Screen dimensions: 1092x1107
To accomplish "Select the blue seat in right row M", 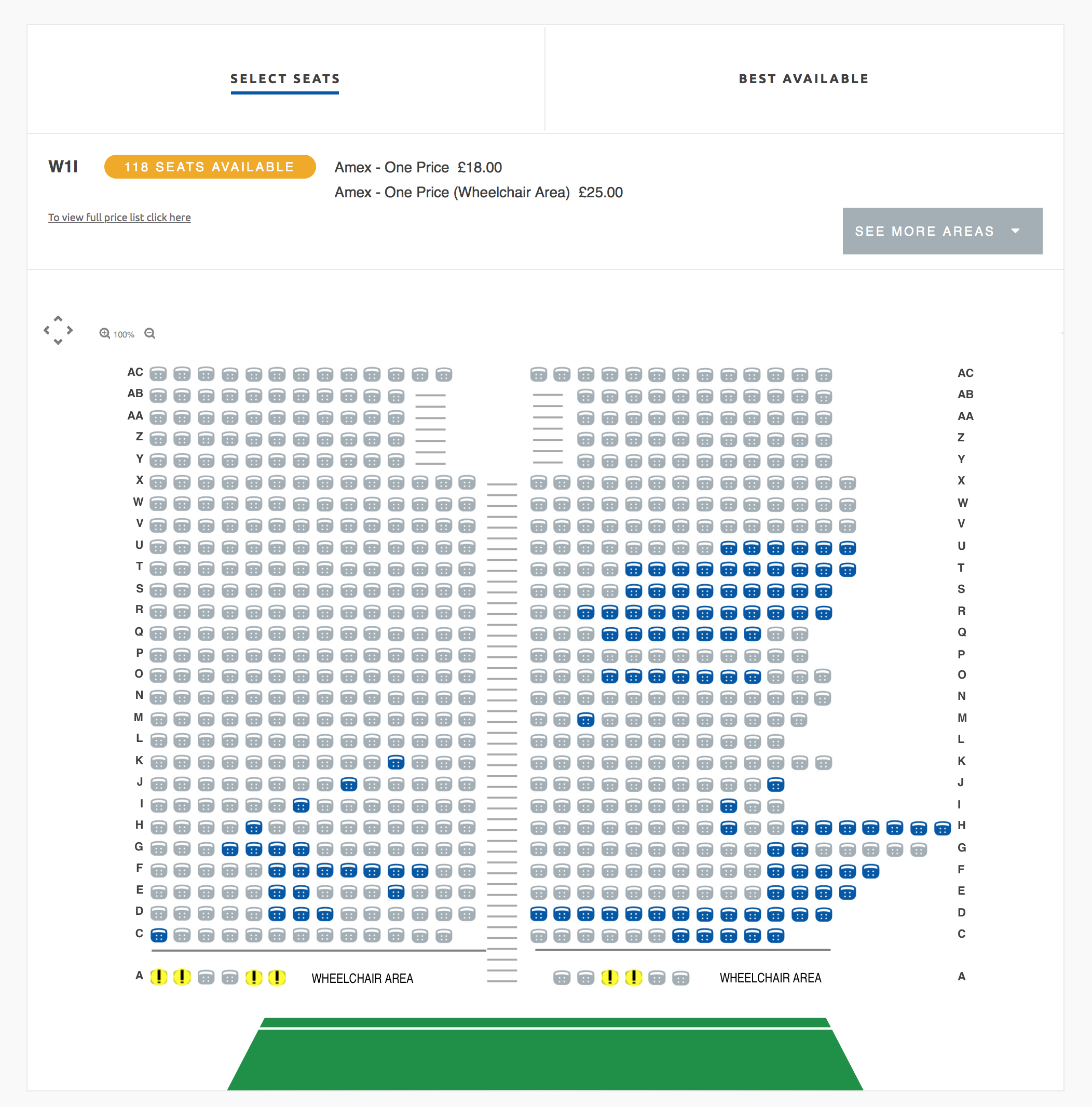I will click(x=585, y=720).
